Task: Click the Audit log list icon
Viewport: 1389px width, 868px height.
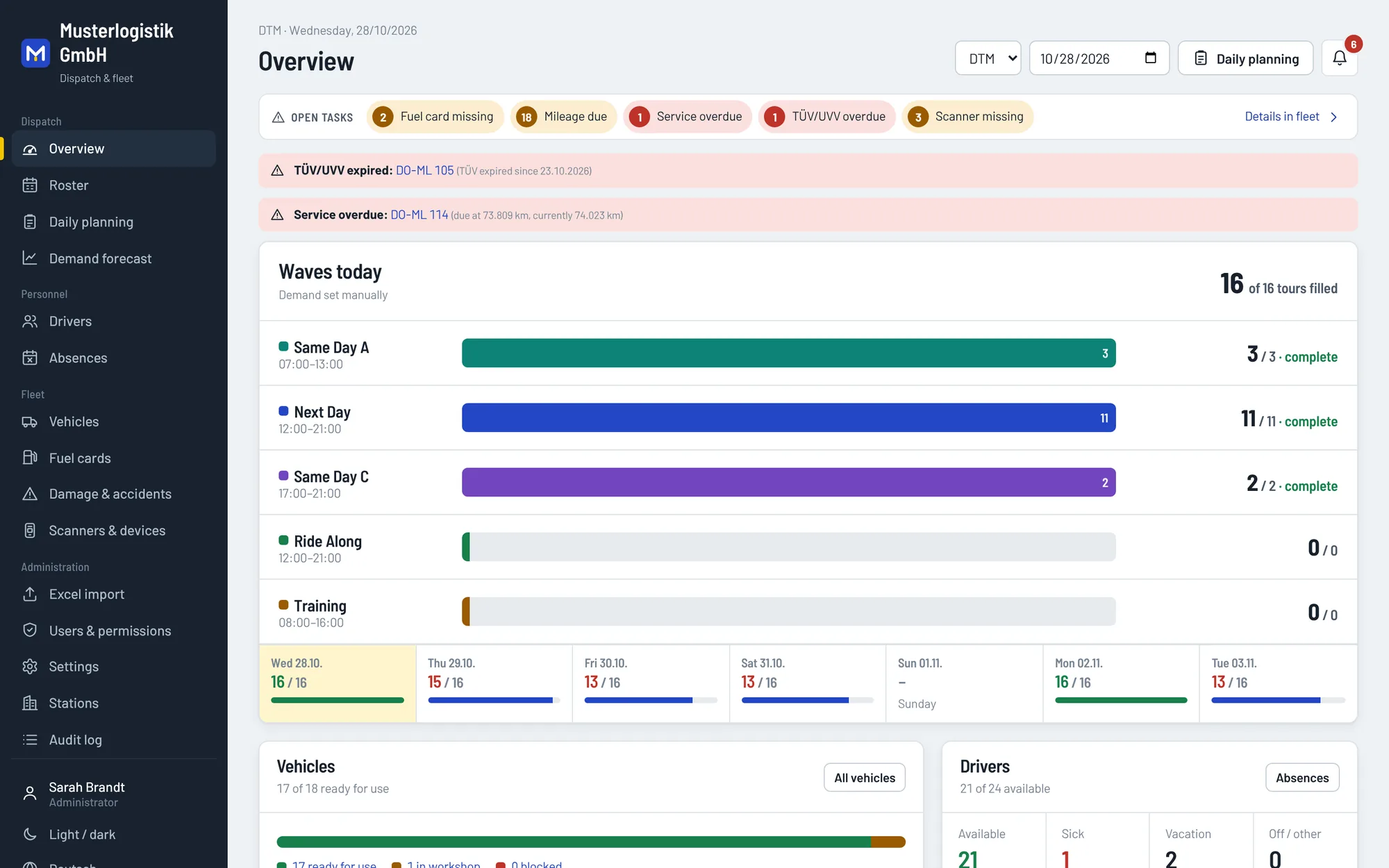Action: (30, 740)
